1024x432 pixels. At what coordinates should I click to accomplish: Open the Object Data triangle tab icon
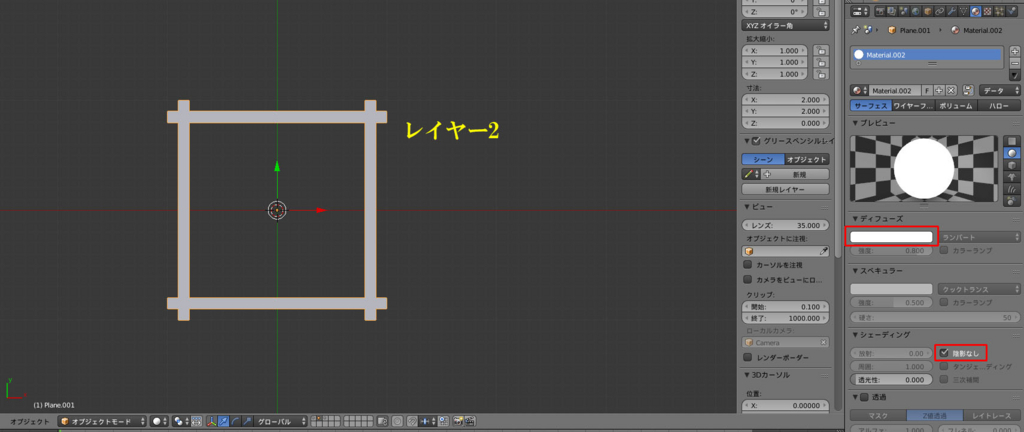tap(963, 11)
